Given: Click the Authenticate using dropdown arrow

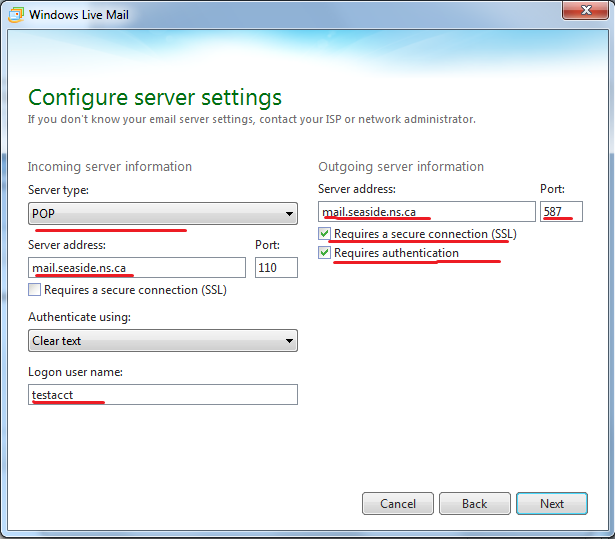Looking at the screenshot, I should click(x=289, y=341).
